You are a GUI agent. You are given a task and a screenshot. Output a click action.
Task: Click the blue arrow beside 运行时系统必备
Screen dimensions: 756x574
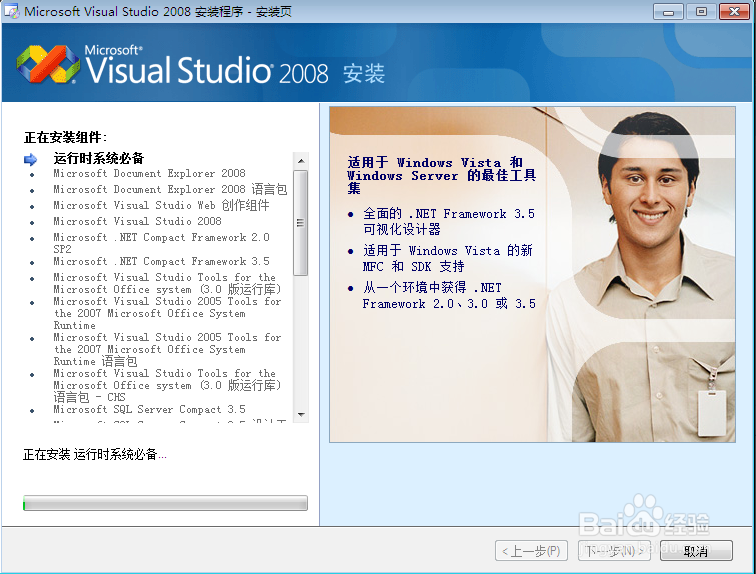(30, 159)
